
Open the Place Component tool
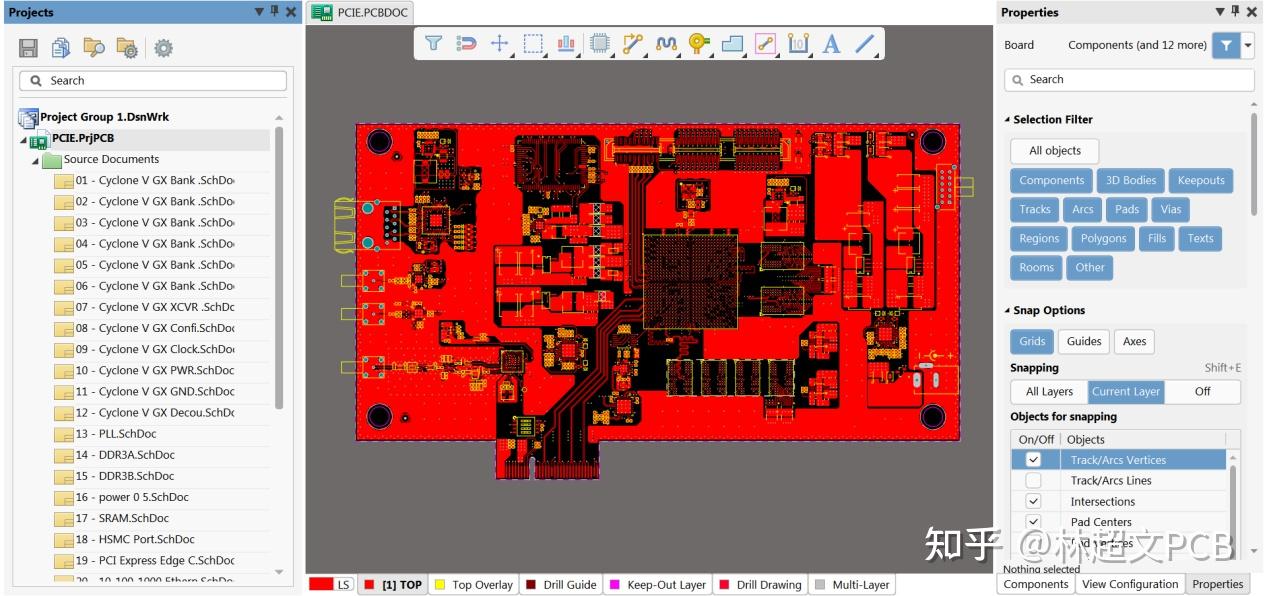[x=601, y=43]
